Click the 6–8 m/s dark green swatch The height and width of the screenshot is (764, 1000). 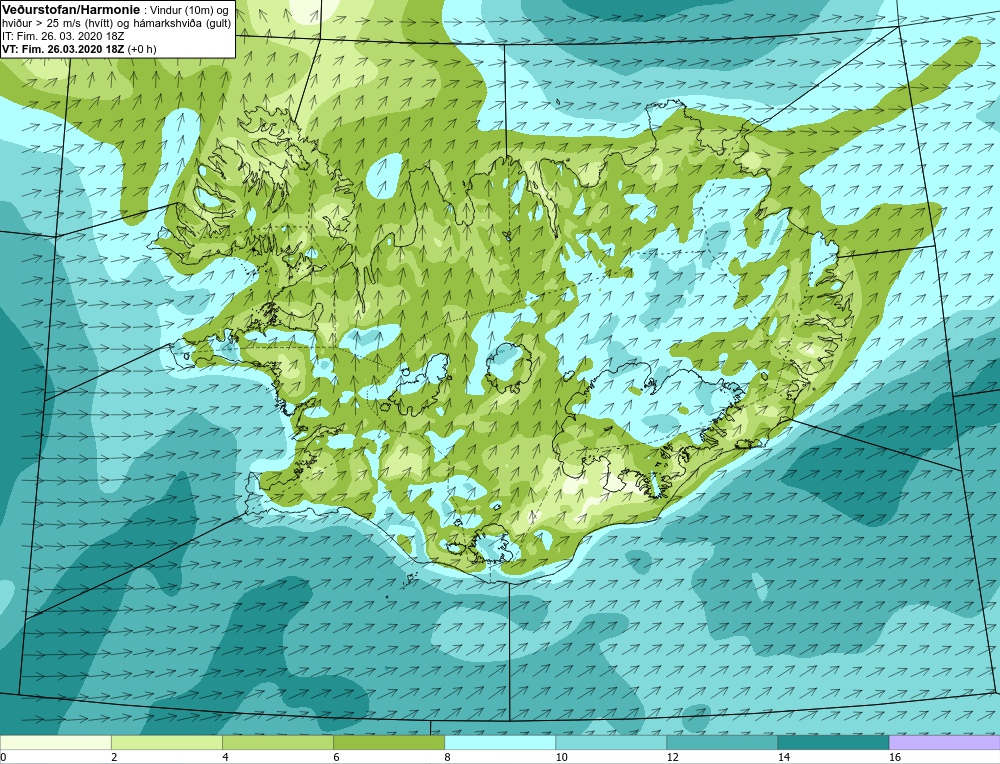point(388,743)
